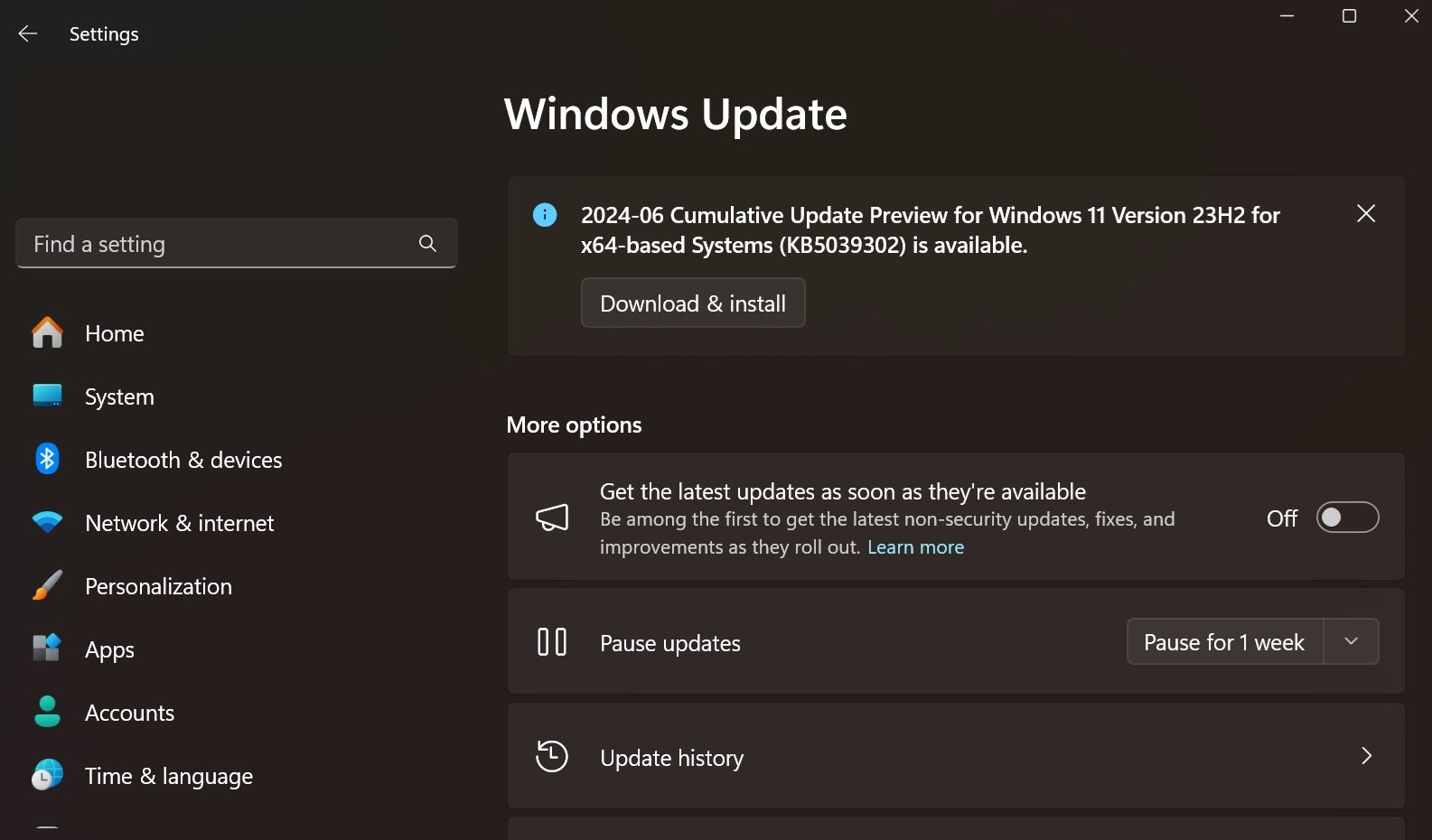Click the Personalization paintbrush icon

(47, 585)
